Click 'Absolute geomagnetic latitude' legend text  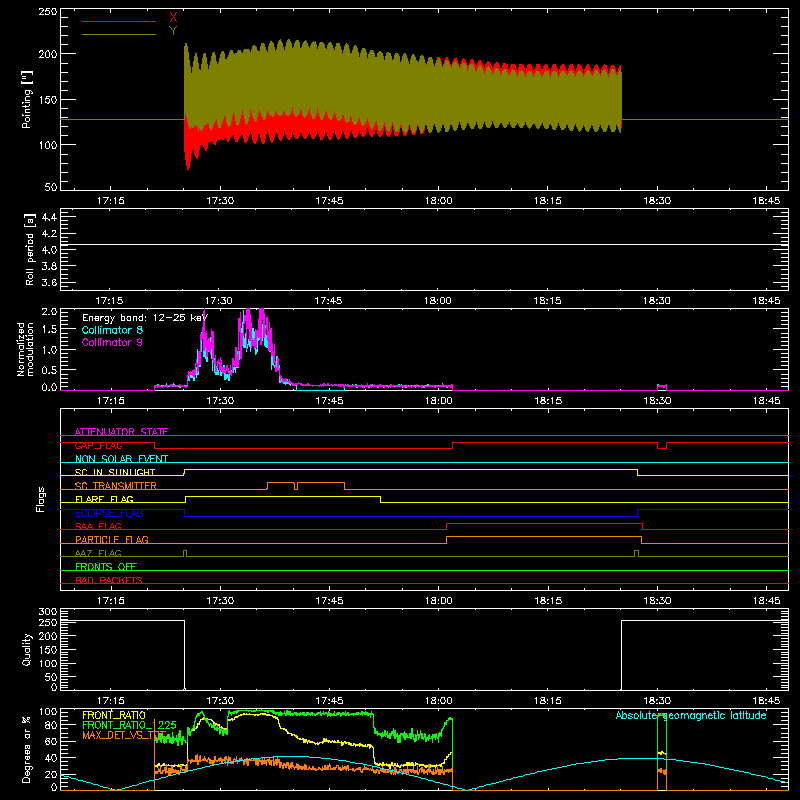pos(691,715)
